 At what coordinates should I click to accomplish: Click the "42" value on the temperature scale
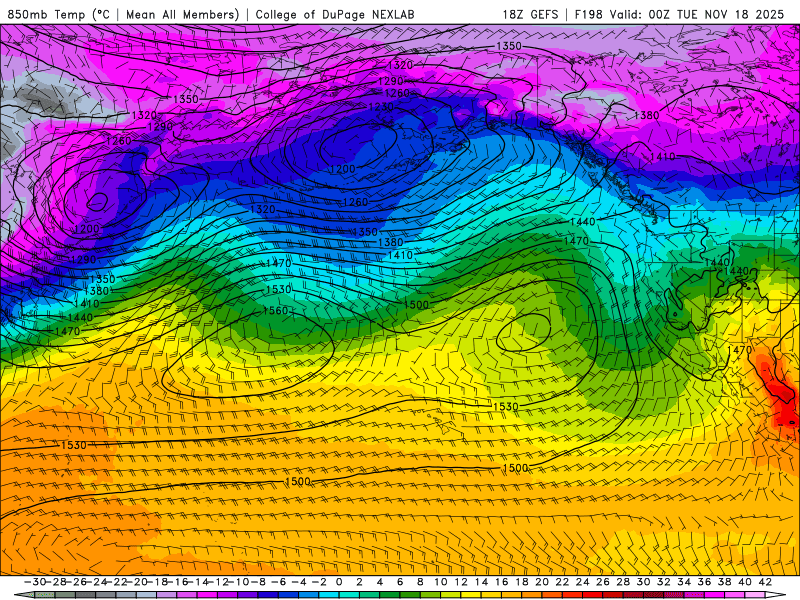[765, 582]
